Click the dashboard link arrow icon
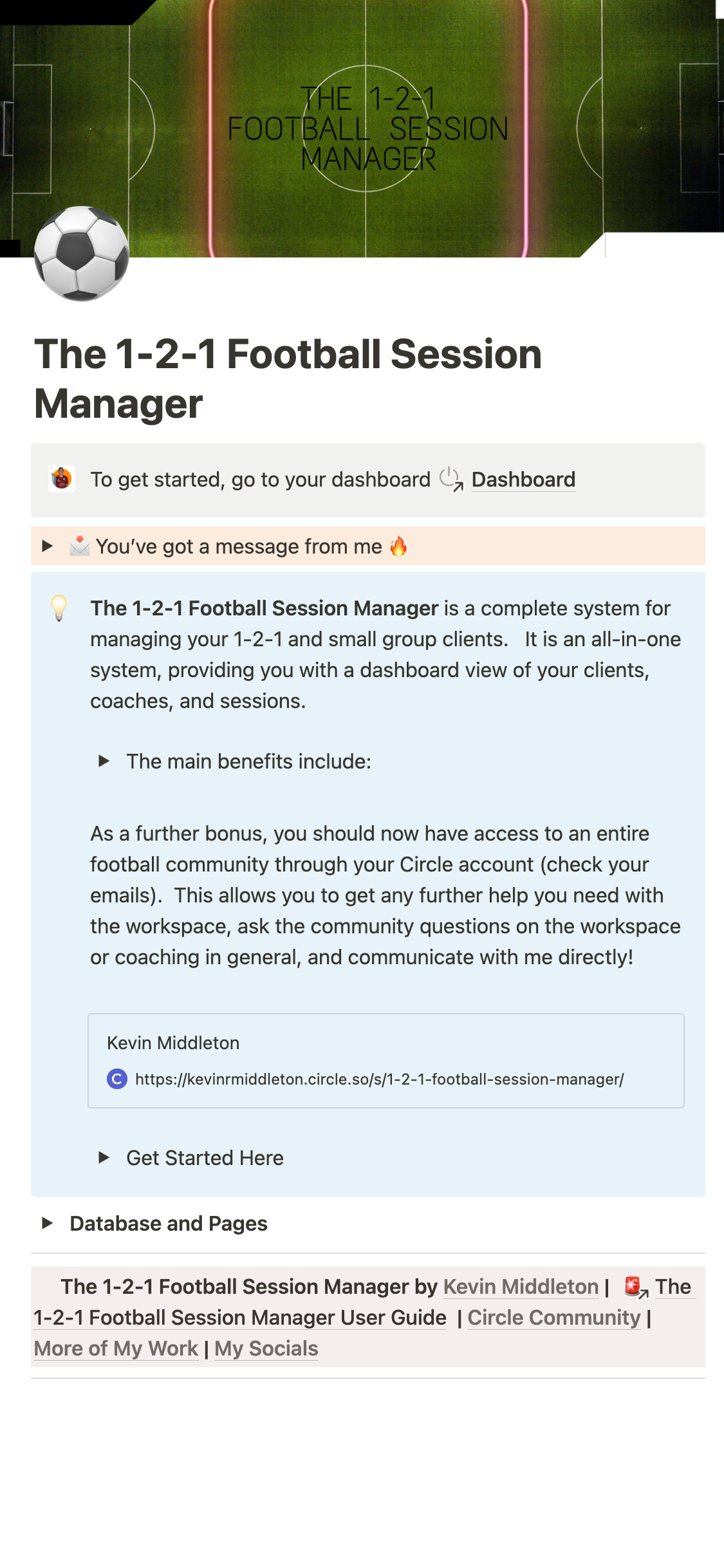Viewport: 724px width, 1568px height. coord(451,480)
